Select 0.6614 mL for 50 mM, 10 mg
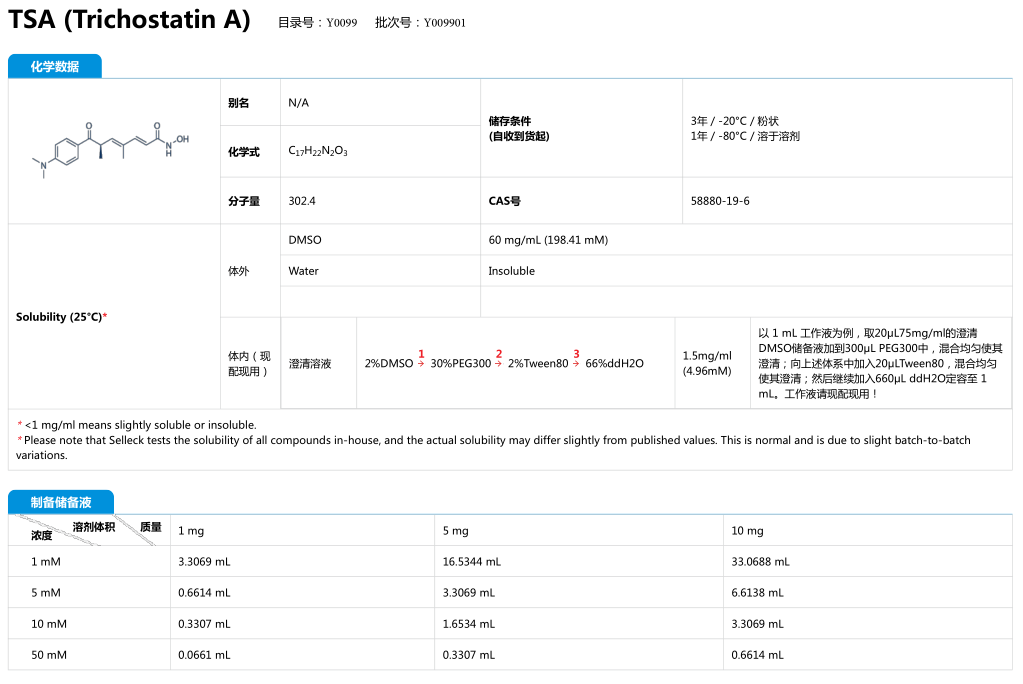 [x=757, y=655]
